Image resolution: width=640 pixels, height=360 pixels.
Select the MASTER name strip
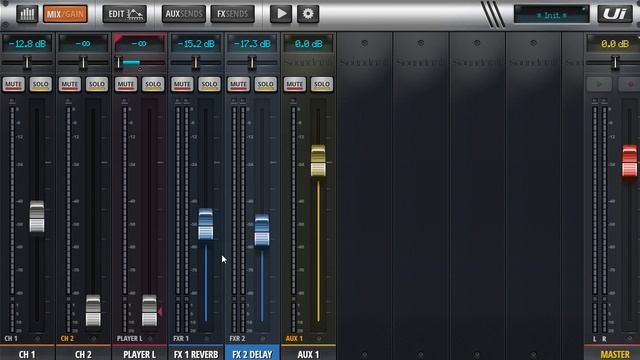click(612, 353)
